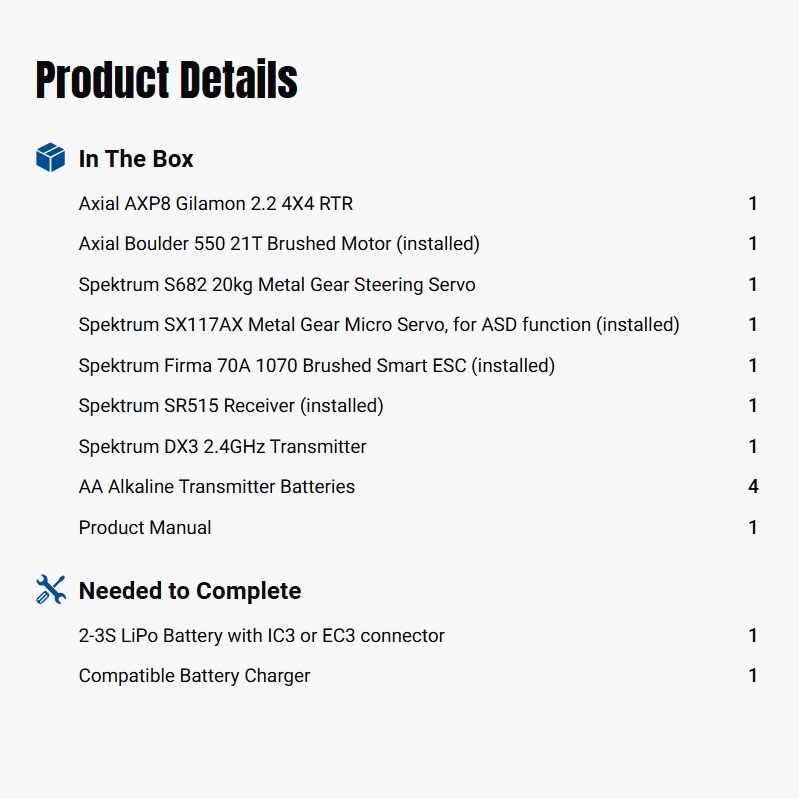Open the Product Manual item
The width and height of the screenshot is (799, 799).
(145, 528)
